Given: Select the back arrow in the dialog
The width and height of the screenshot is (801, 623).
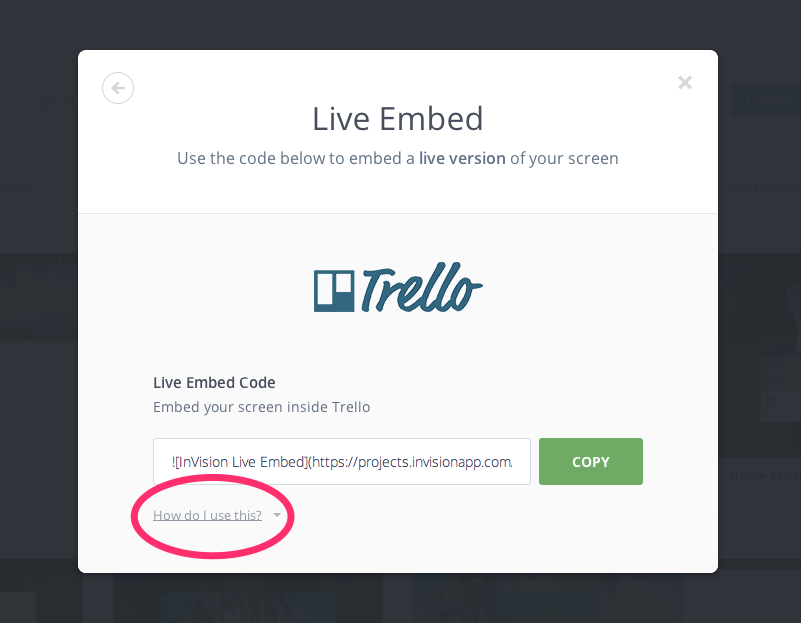Looking at the screenshot, I should point(118,88).
